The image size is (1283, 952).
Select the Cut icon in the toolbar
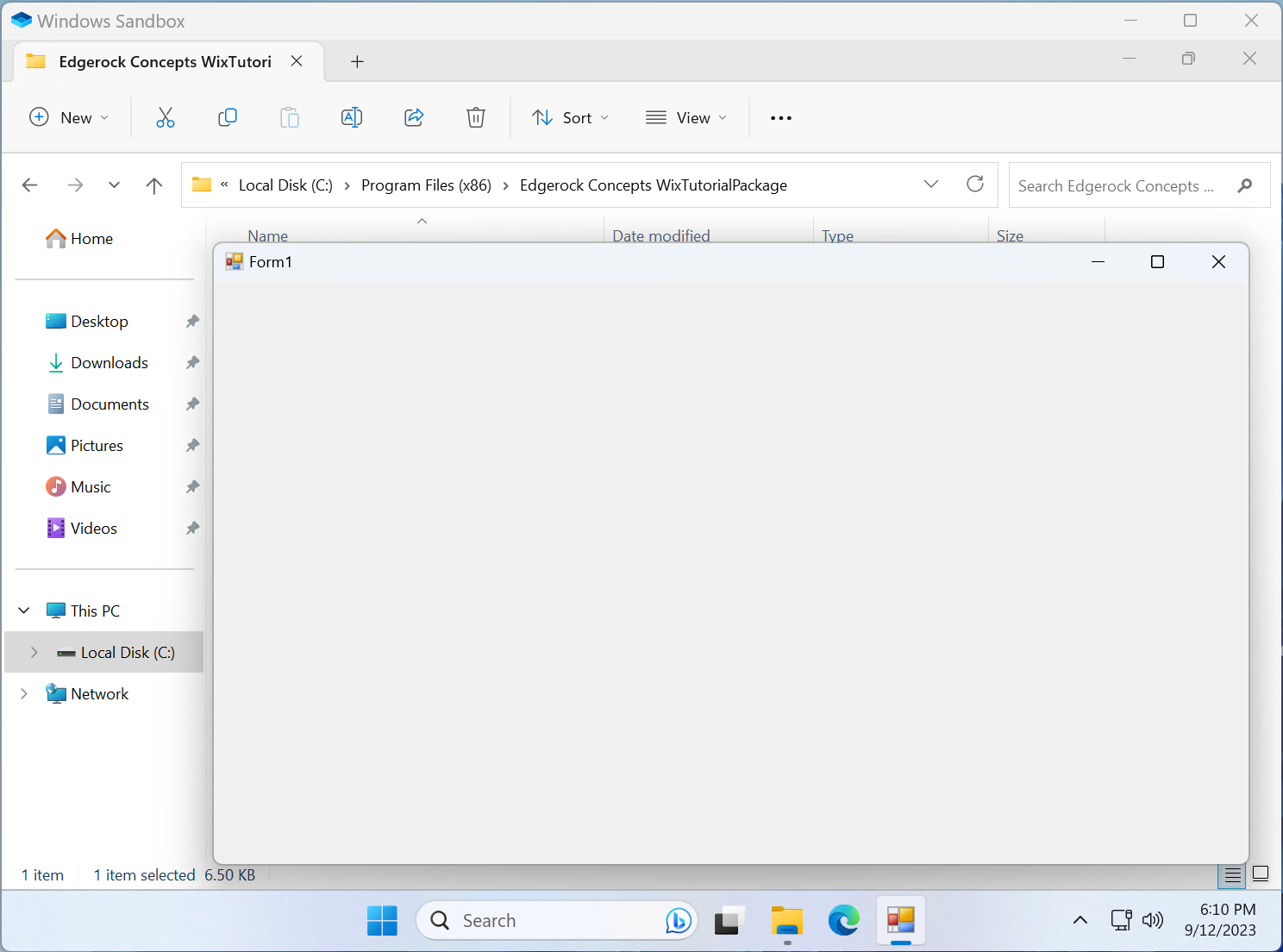(x=165, y=117)
